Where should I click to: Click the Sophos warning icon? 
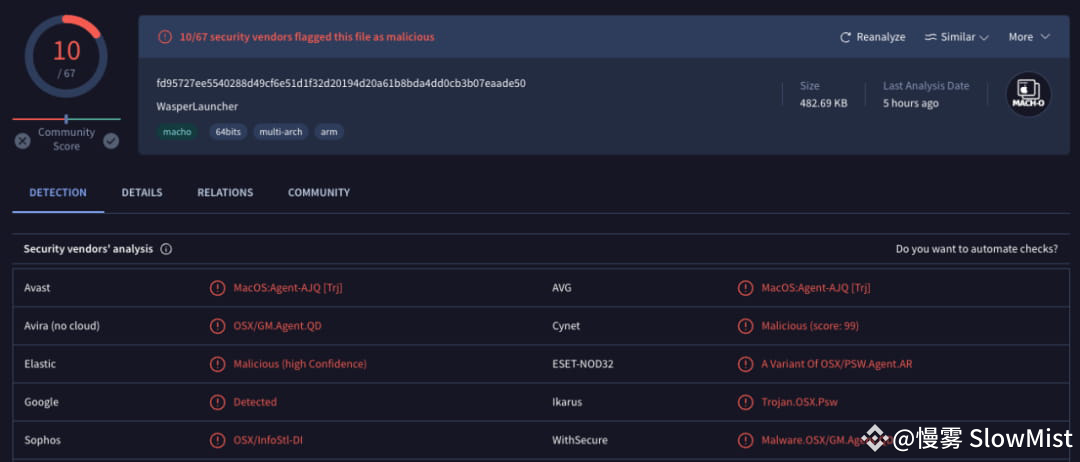[218, 439]
